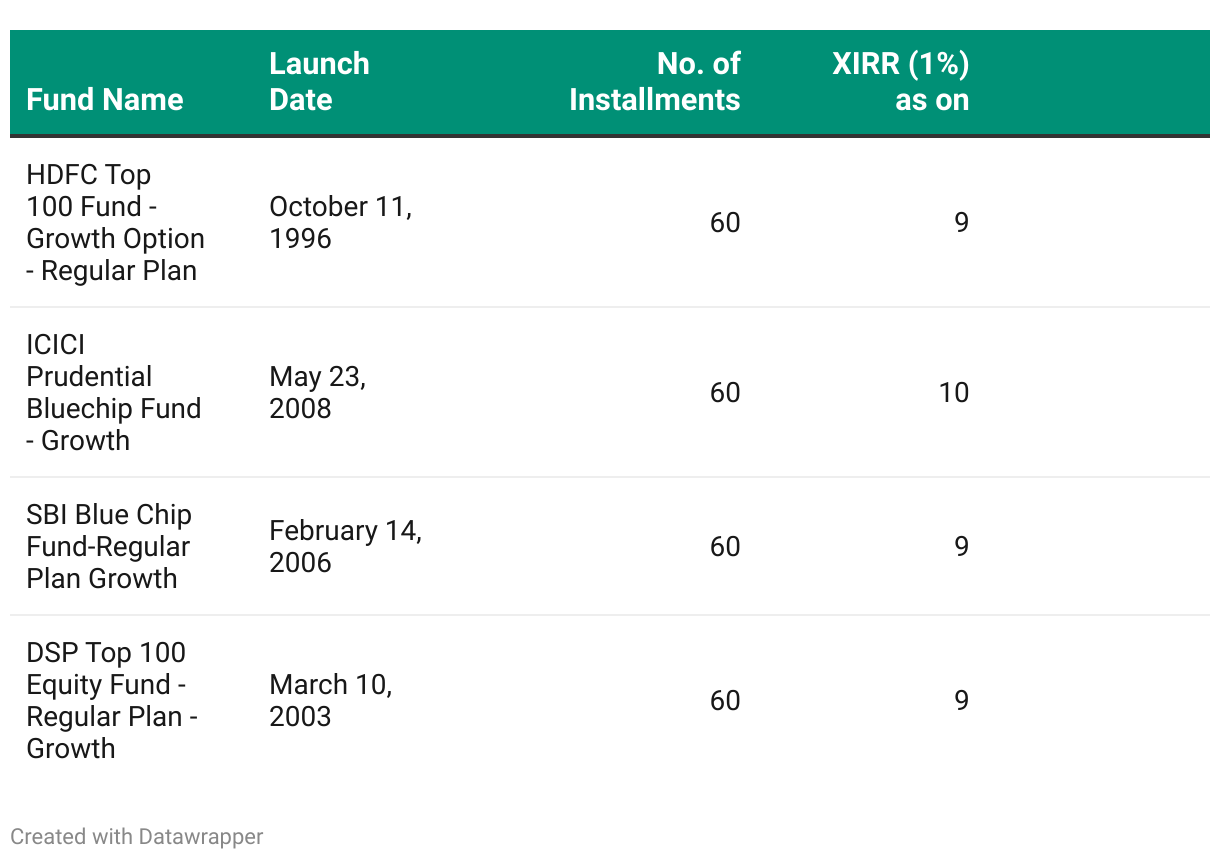Select the SBI Blue Chip Fund cell
Screen dimensions: 1220x860
pyautogui.click(x=109, y=546)
